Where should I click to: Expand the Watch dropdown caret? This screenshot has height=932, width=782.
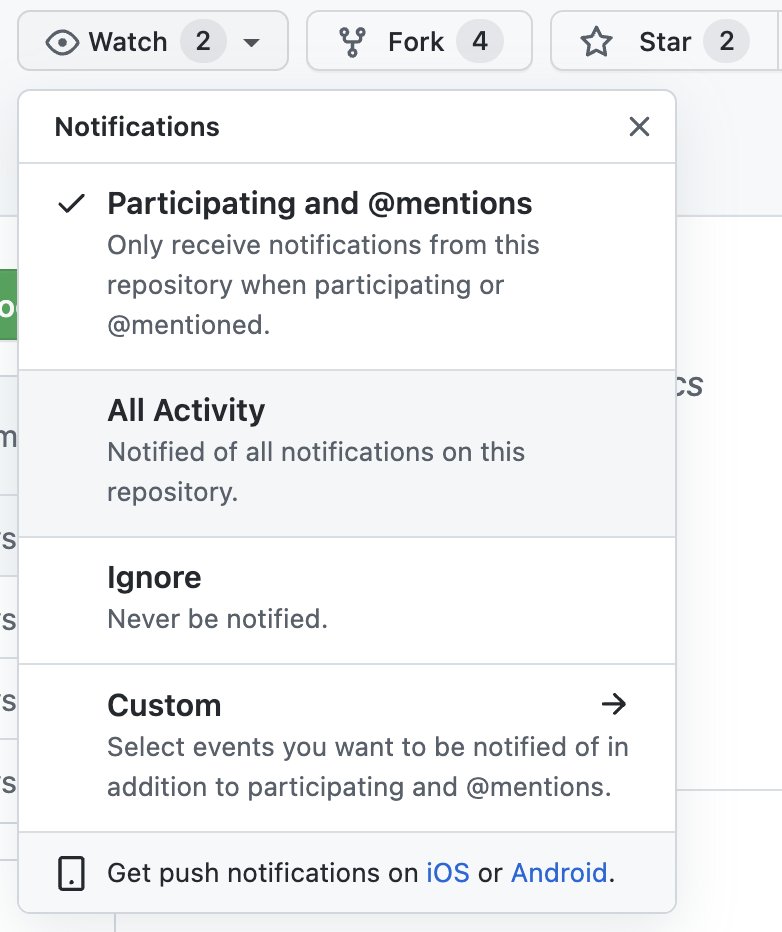(252, 42)
